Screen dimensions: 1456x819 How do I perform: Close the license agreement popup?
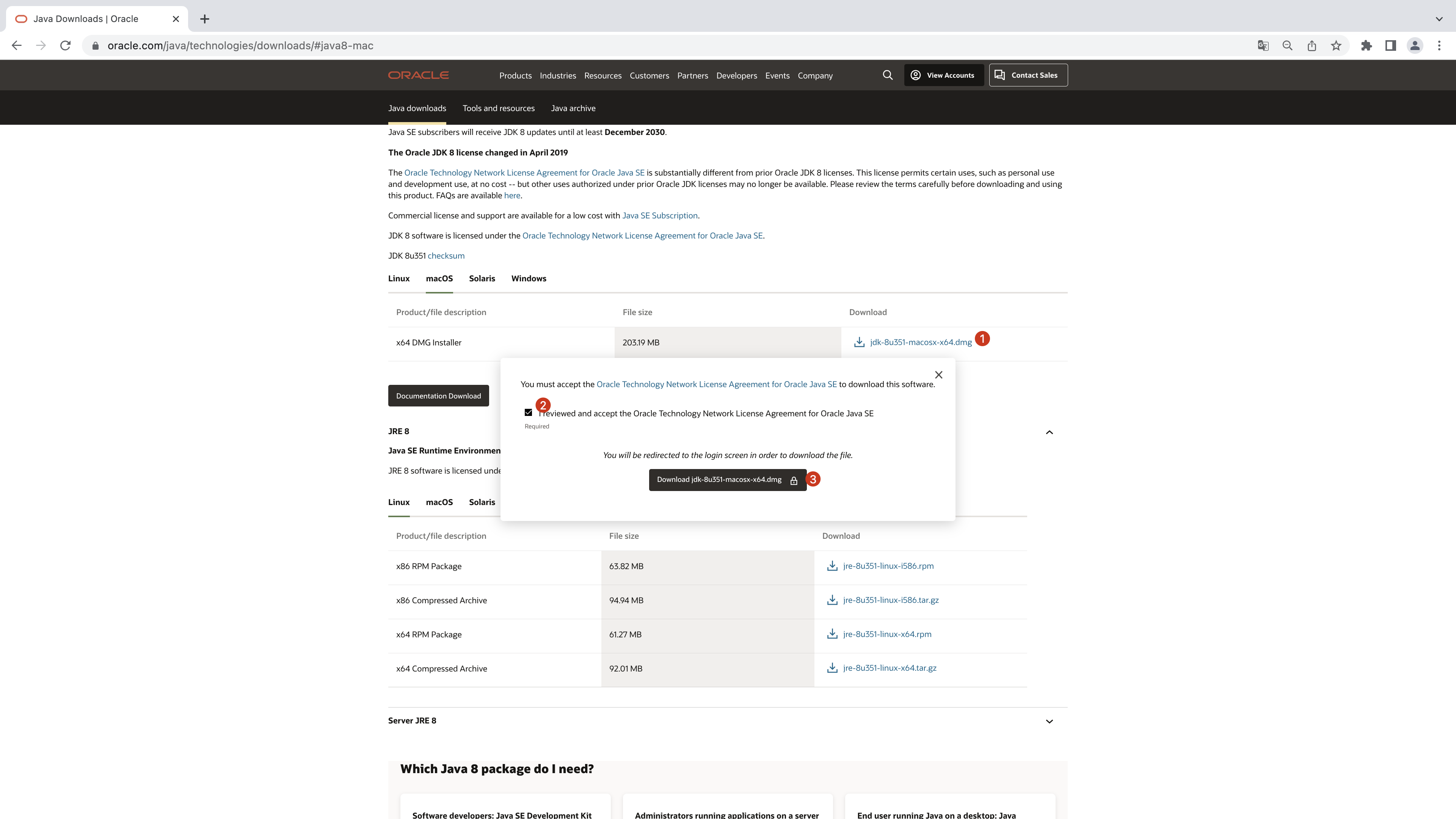938,374
